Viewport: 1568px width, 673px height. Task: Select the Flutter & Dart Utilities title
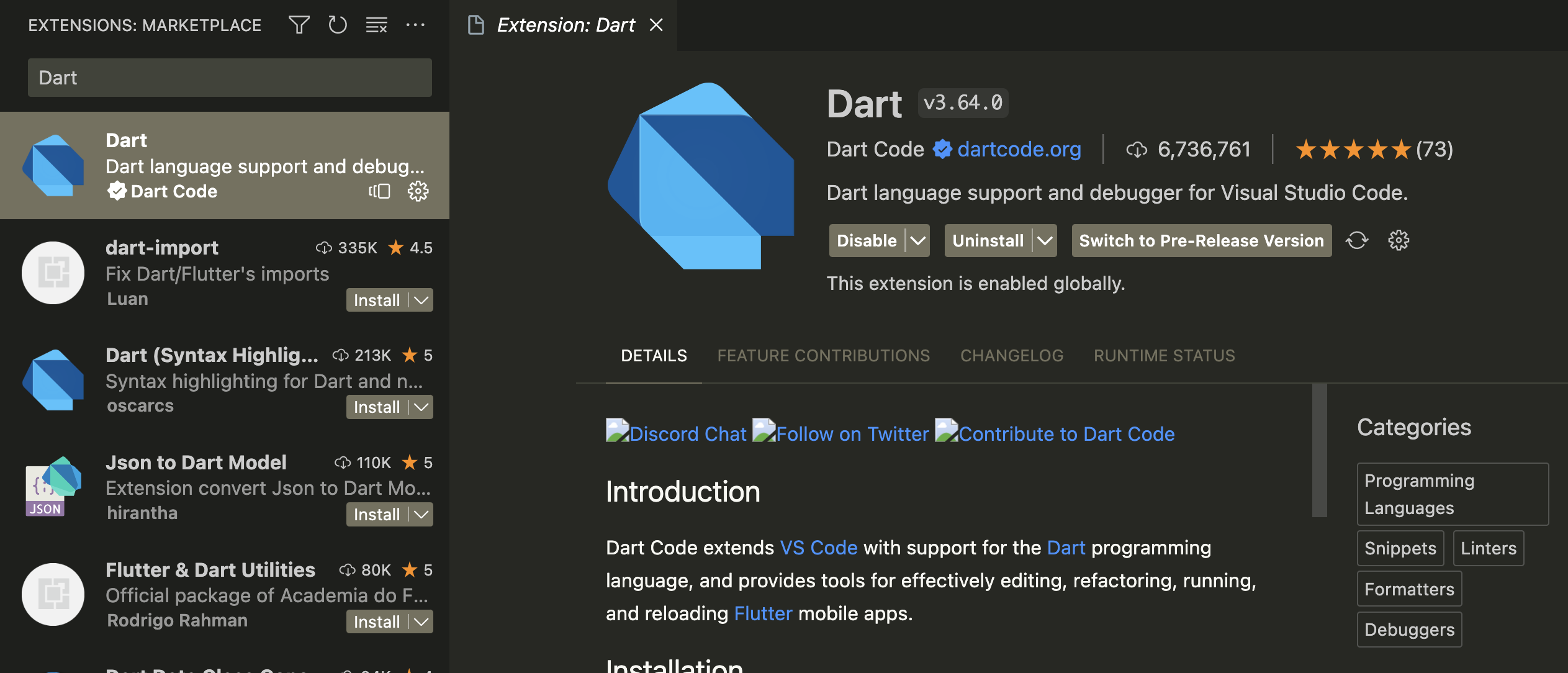tap(210, 569)
